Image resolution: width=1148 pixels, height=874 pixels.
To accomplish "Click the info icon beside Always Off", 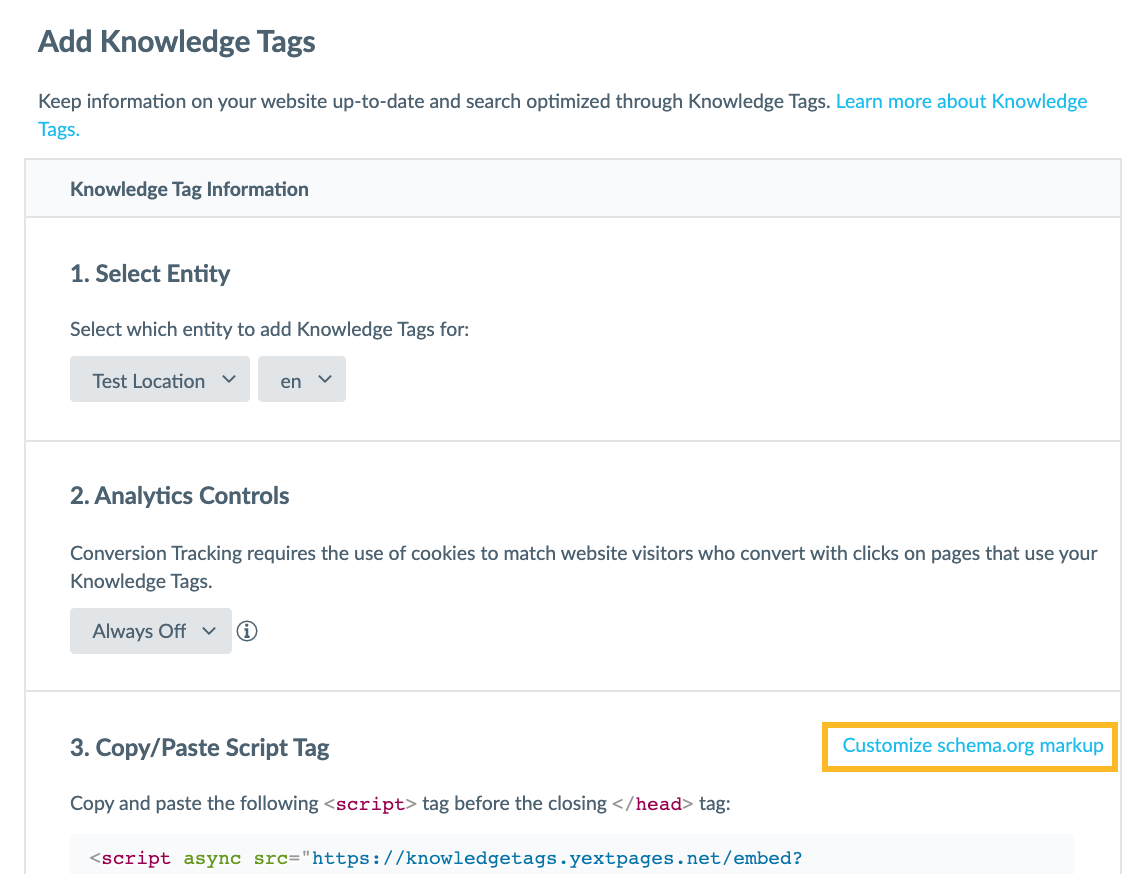I will (x=247, y=631).
